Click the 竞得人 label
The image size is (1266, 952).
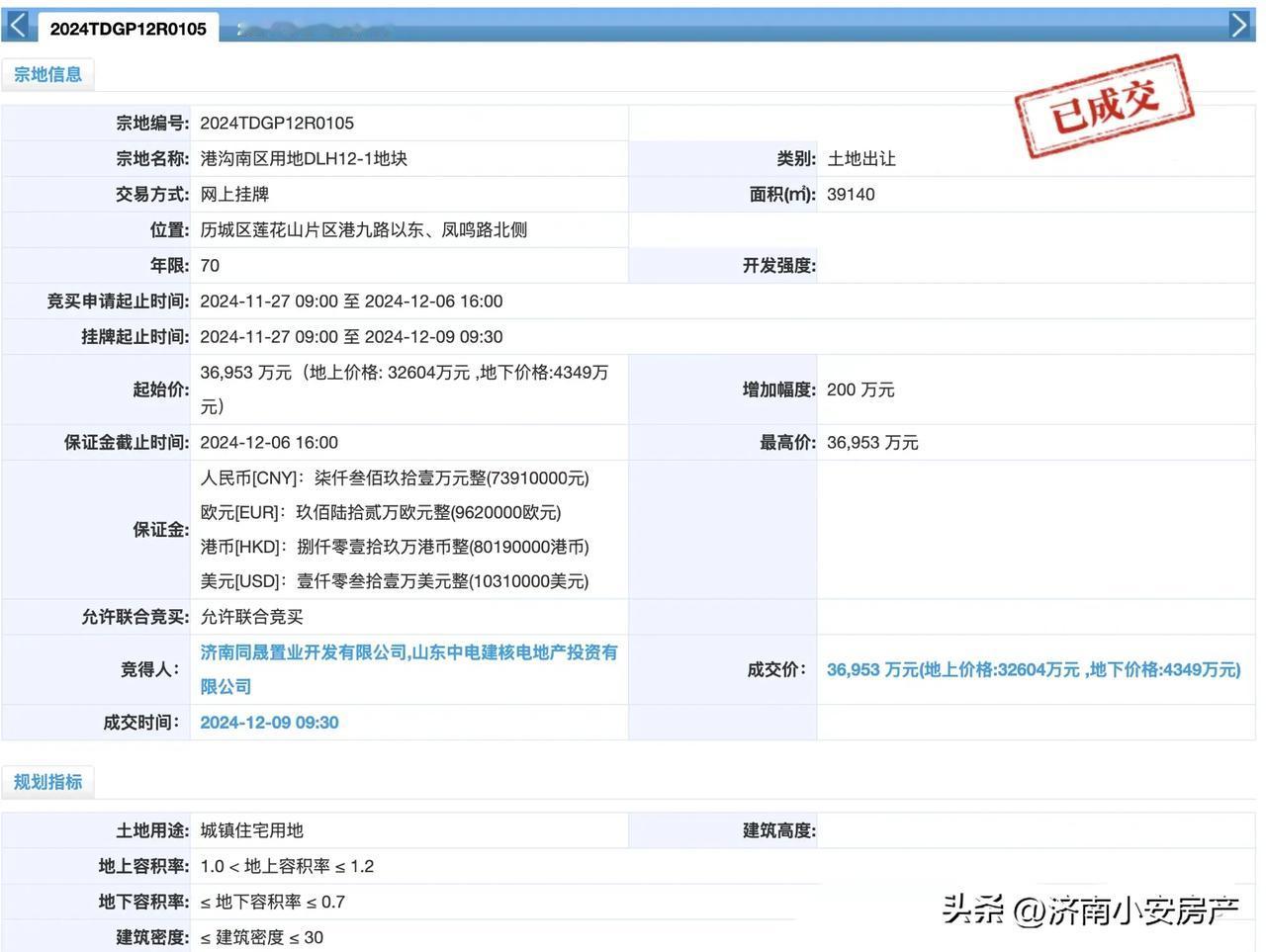[150, 669]
